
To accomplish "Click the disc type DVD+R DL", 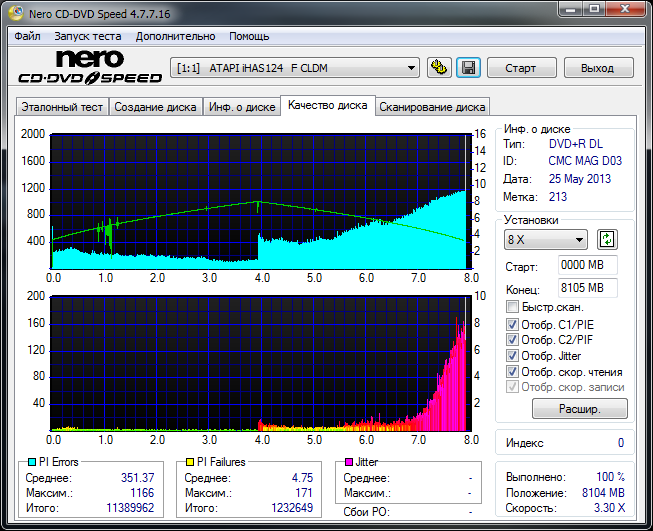I will (x=576, y=144).
